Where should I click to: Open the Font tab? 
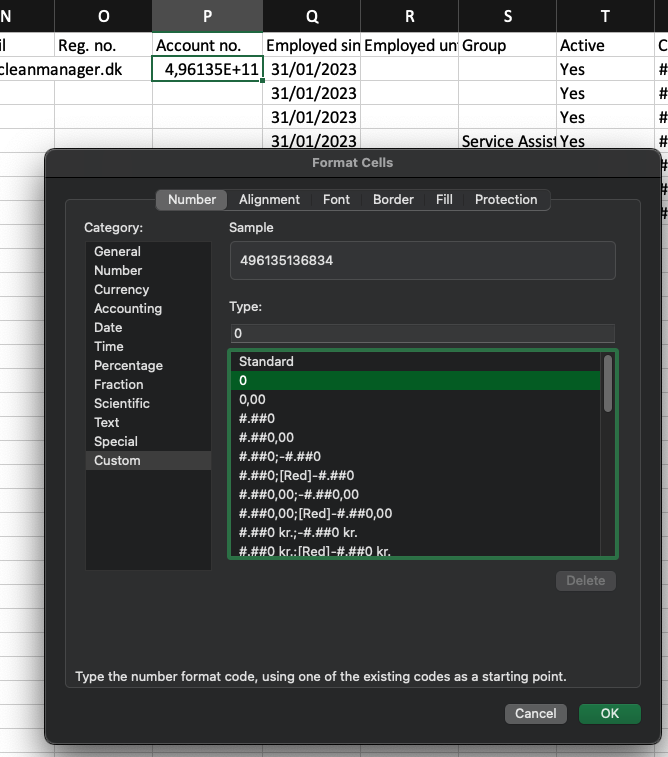336,199
